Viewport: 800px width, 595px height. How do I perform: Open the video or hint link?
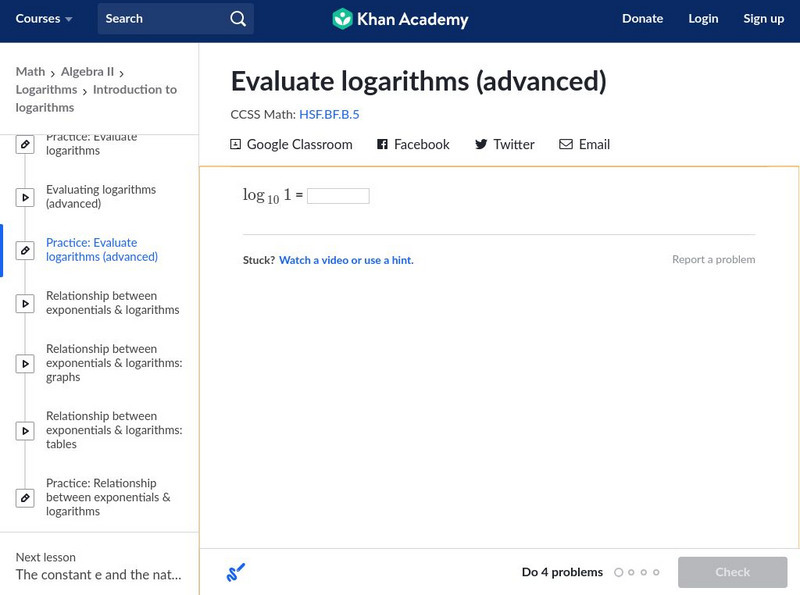point(346,261)
